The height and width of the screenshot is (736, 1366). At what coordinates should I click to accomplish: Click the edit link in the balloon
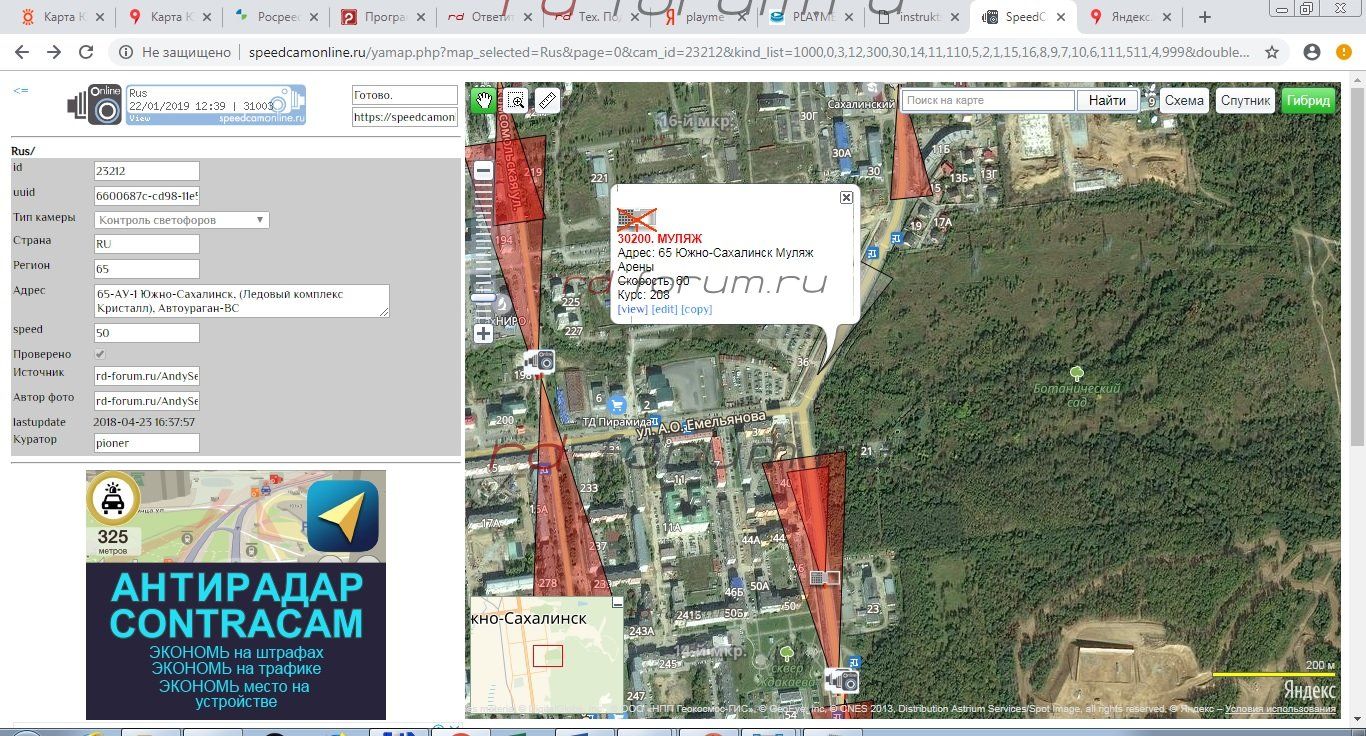(x=664, y=309)
